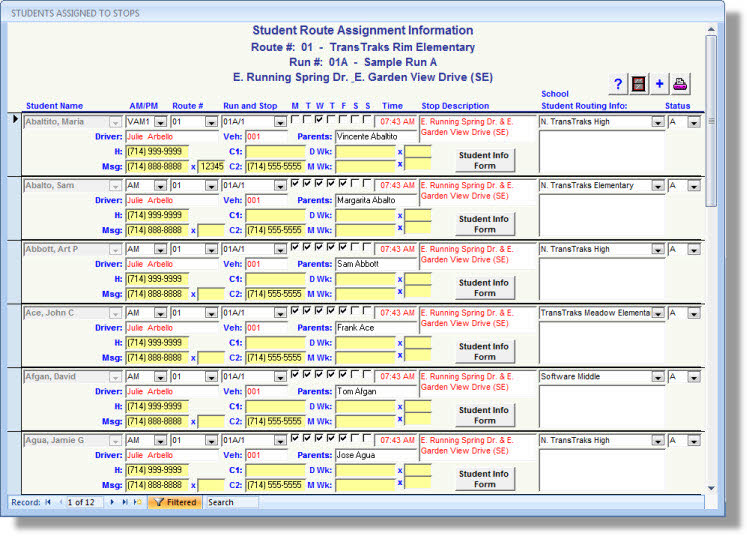Expand school dropdown showing Software Middle
This screenshot has width=747, height=536.
tap(658, 377)
